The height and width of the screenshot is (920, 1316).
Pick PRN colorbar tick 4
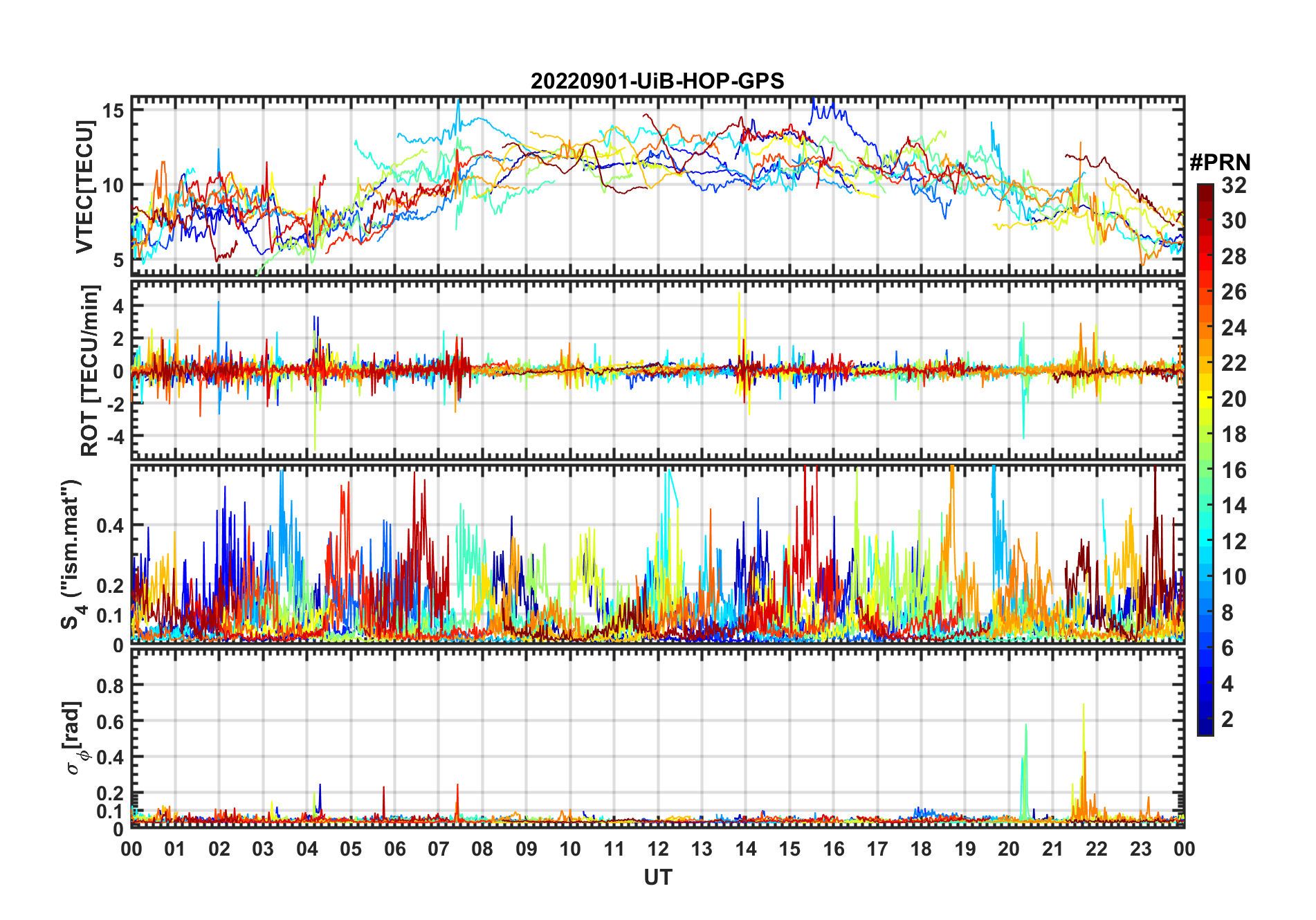pos(1227,684)
